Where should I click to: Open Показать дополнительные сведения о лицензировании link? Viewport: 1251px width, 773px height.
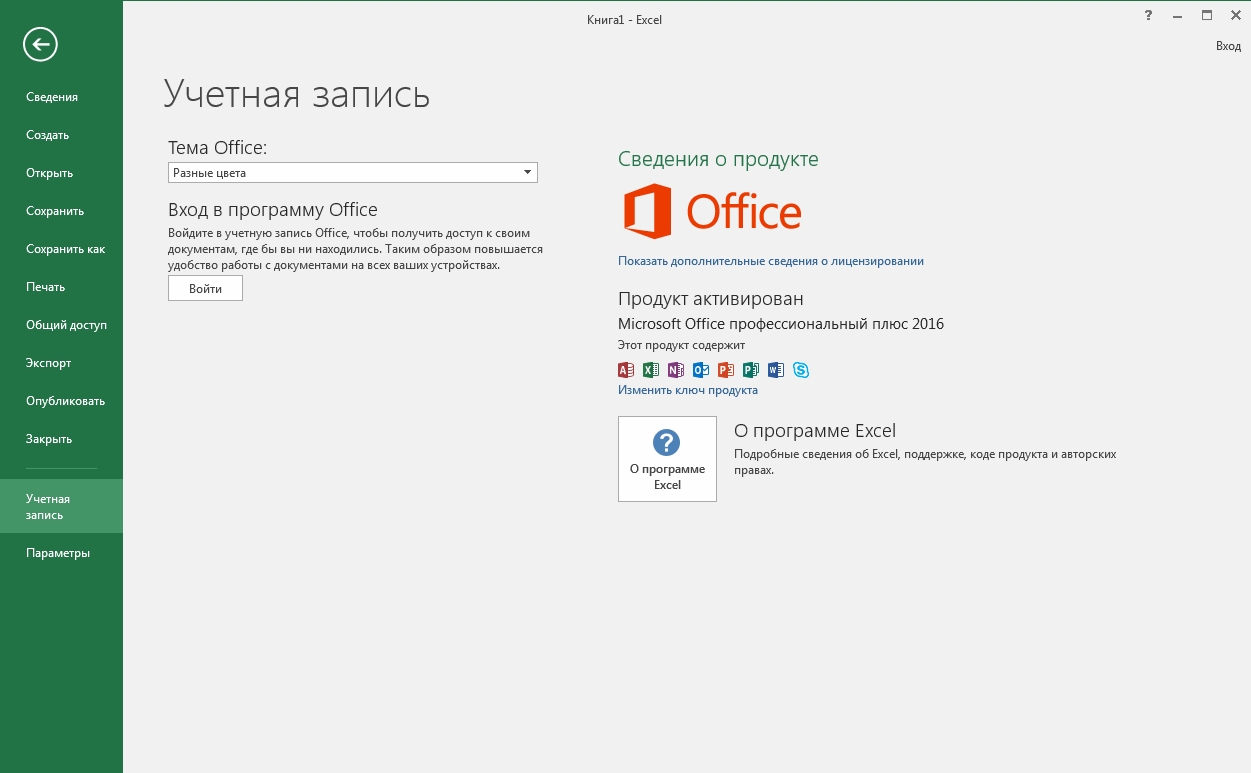[771, 261]
